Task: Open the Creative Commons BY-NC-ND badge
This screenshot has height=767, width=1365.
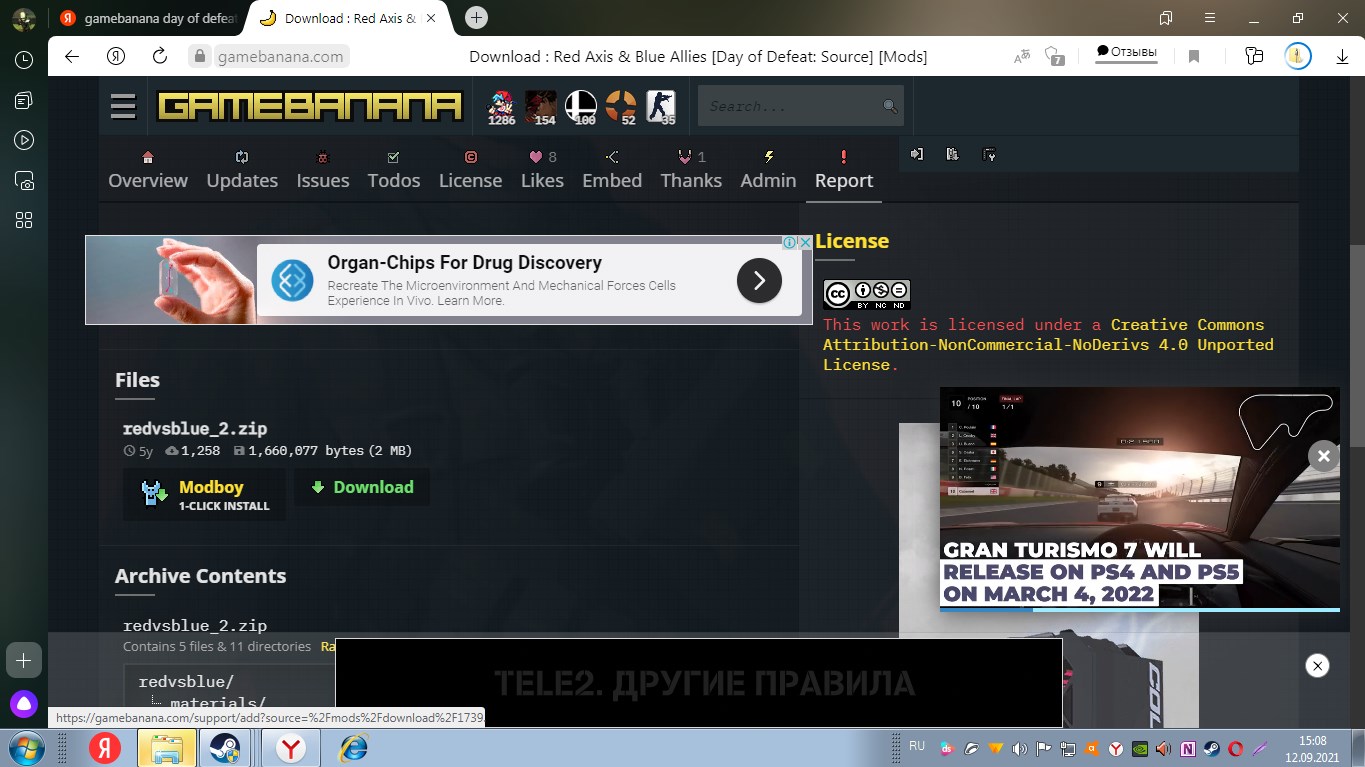Action: pyautogui.click(x=866, y=294)
